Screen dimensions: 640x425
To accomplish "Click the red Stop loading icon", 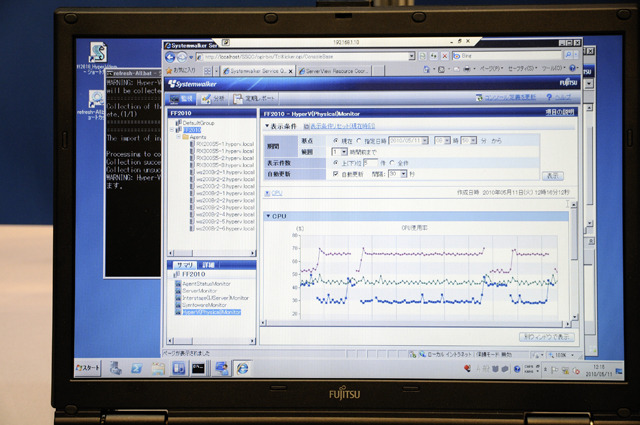I will click(445, 56).
